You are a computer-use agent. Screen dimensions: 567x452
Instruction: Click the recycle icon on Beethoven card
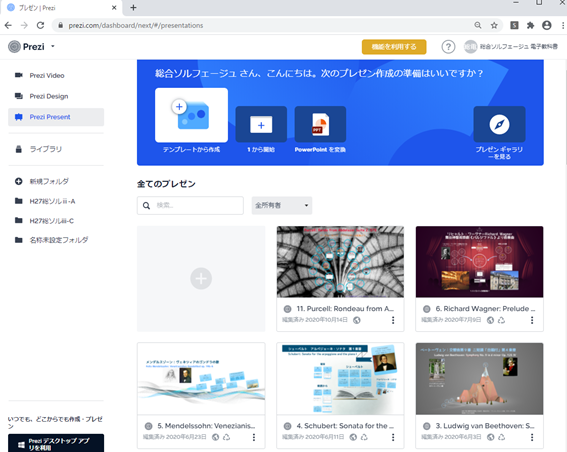pos(501,437)
